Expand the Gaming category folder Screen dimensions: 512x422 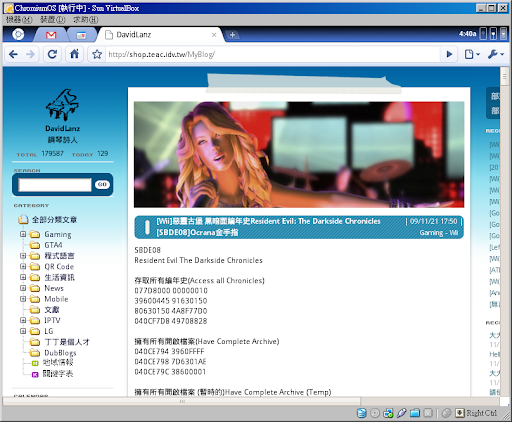23,234
